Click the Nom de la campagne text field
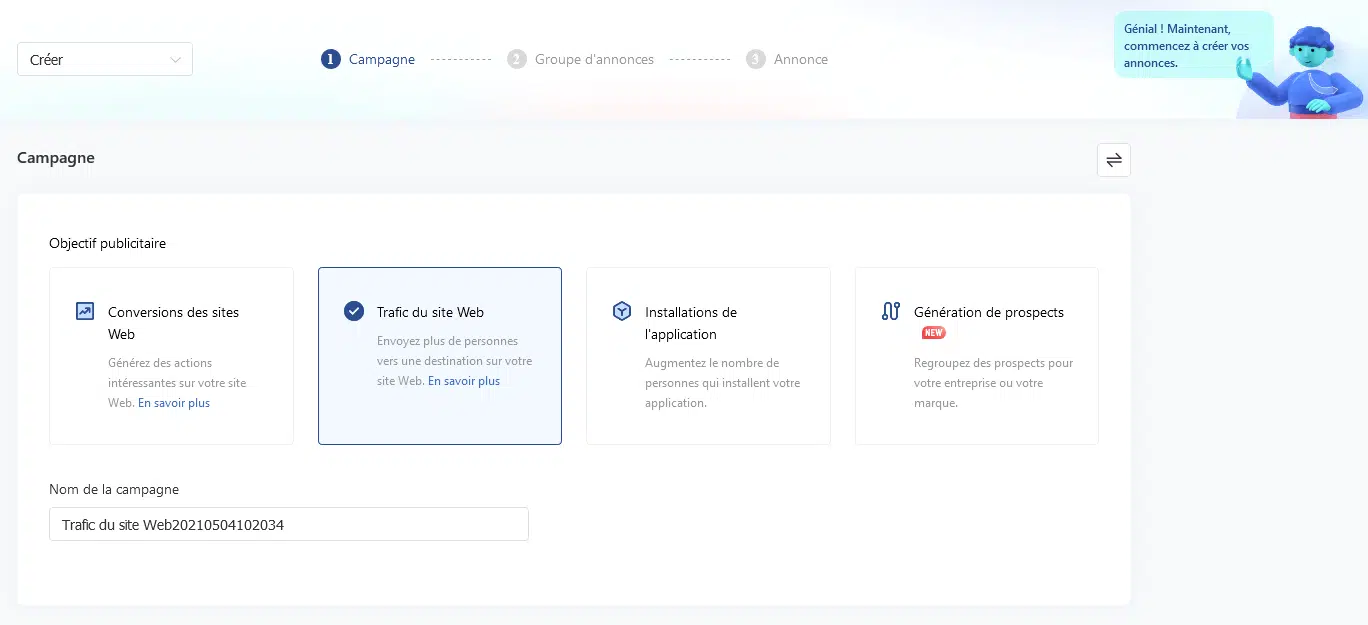This screenshot has height=625, width=1368. pyautogui.click(x=288, y=524)
